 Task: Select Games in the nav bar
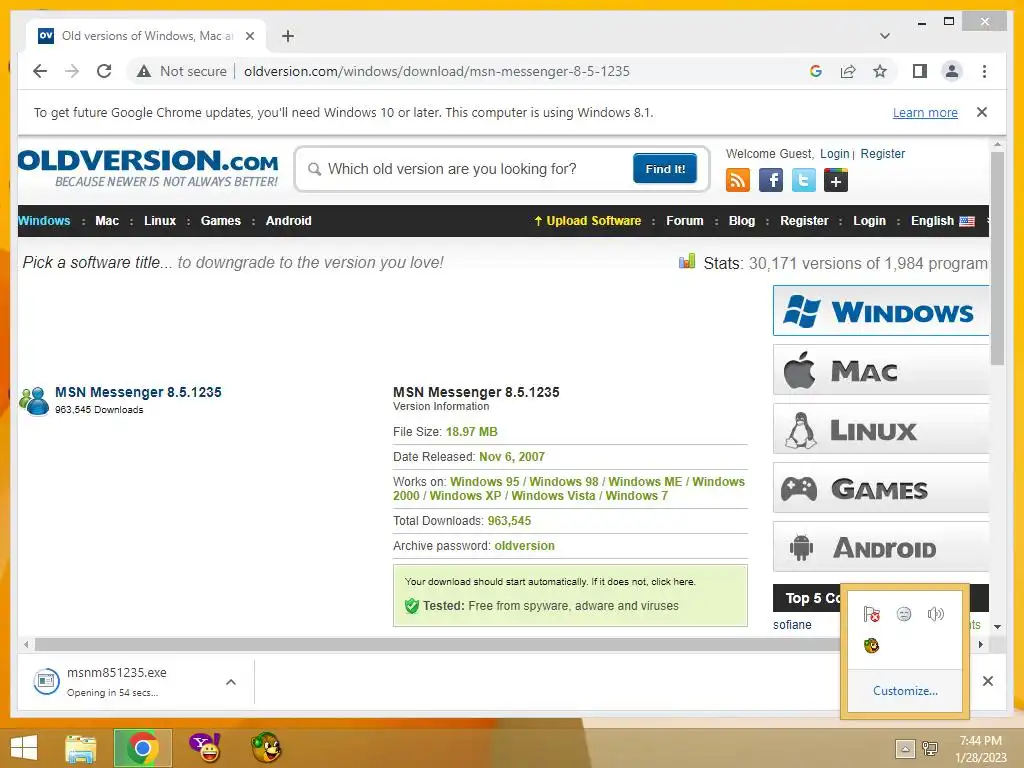click(x=221, y=221)
